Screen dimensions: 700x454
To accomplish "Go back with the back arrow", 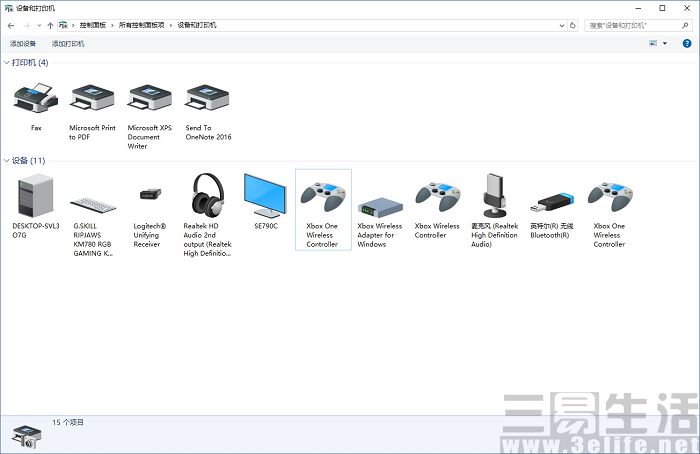I will pos(11,25).
